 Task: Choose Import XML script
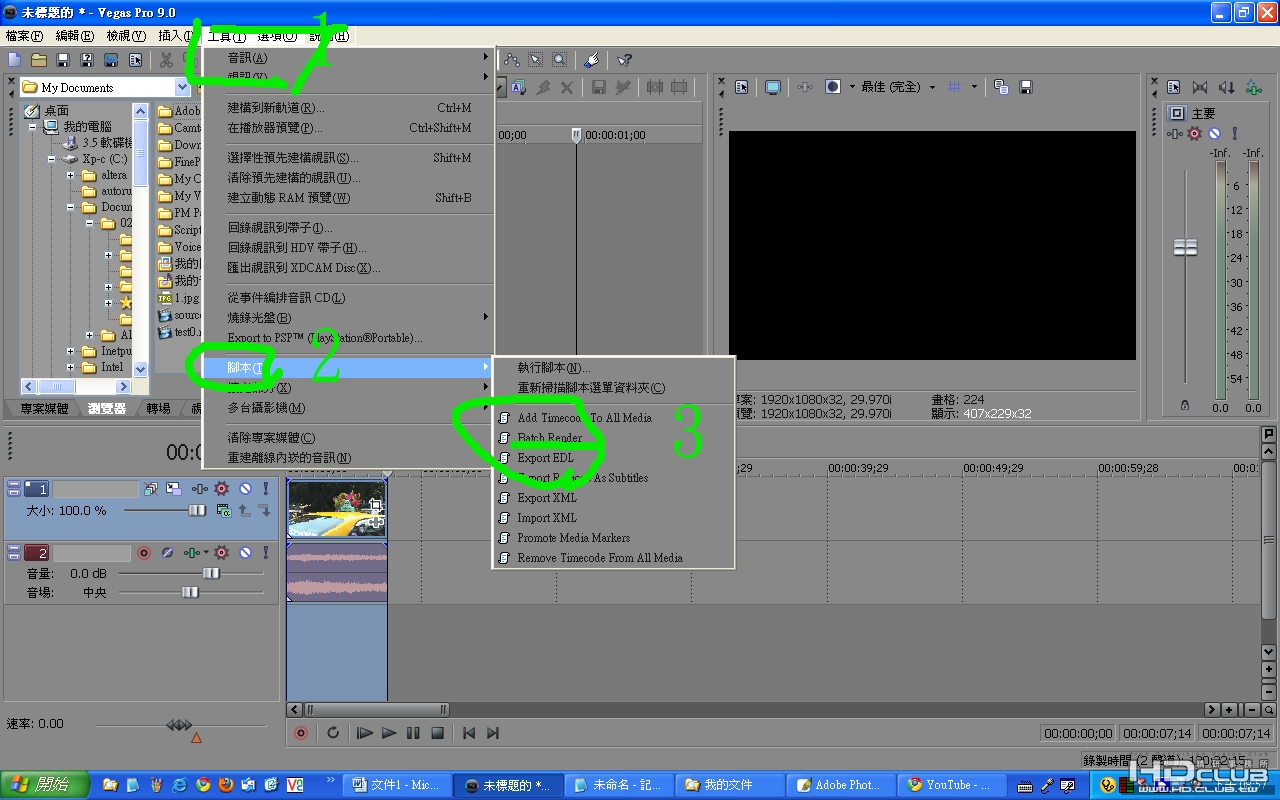pos(614,518)
